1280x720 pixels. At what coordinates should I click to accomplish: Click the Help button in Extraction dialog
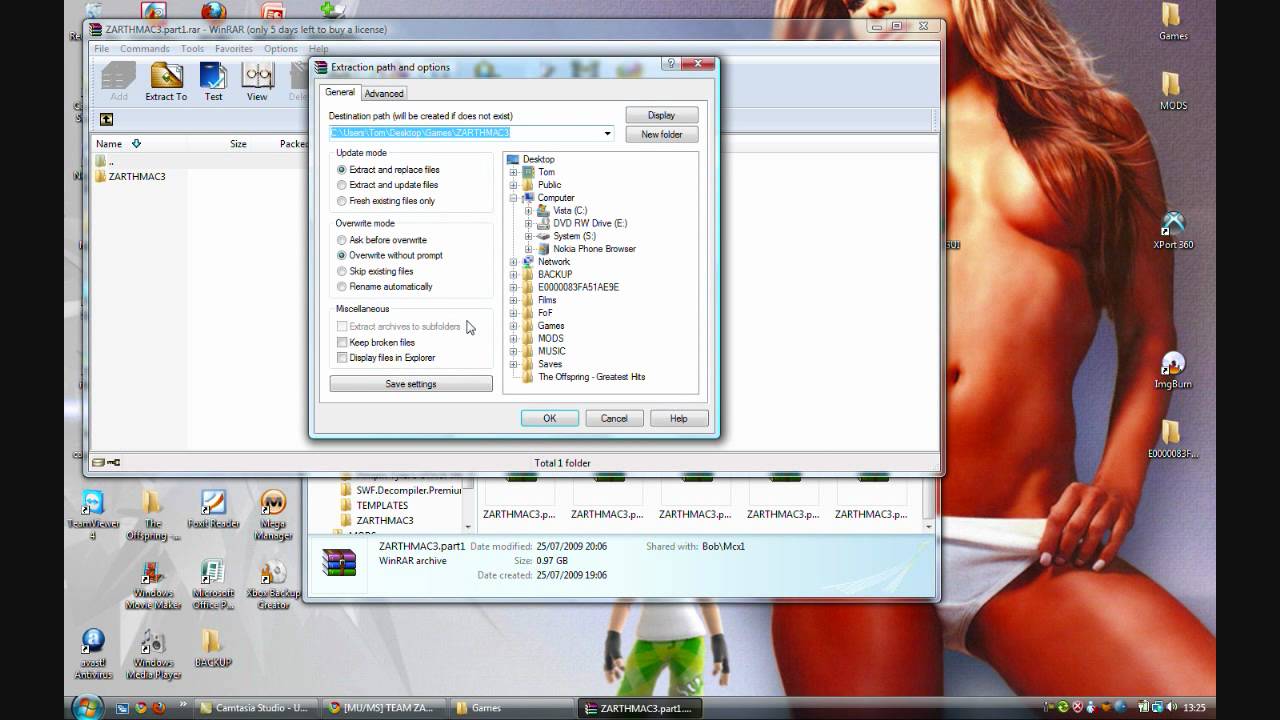679,419
